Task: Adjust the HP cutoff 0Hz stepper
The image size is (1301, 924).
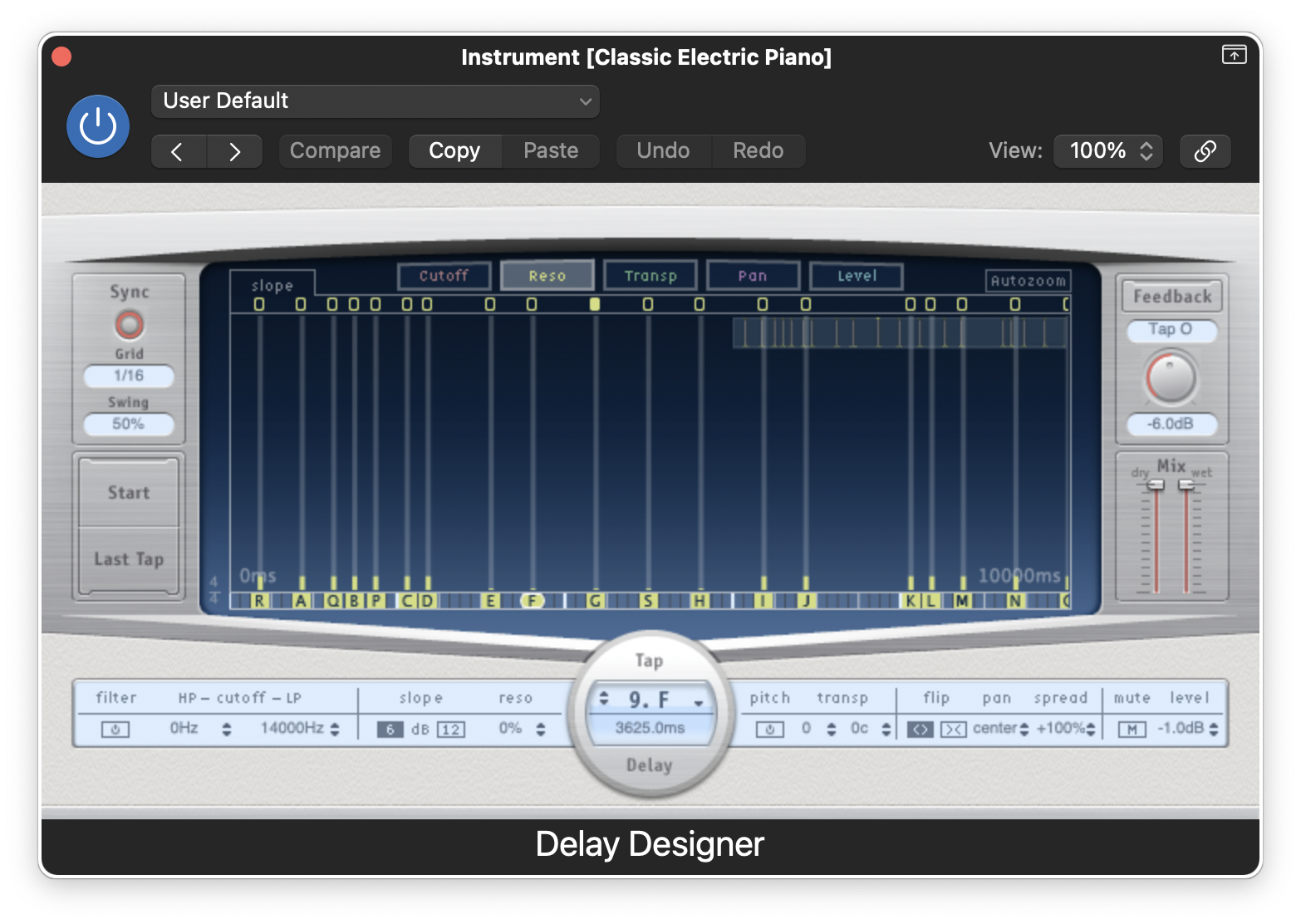Action: coord(226,730)
